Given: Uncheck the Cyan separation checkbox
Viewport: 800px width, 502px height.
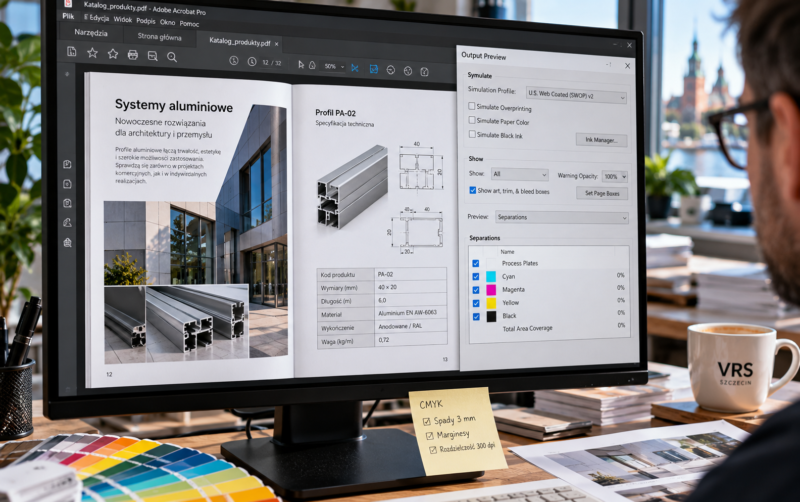Looking at the screenshot, I should click(x=476, y=276).
